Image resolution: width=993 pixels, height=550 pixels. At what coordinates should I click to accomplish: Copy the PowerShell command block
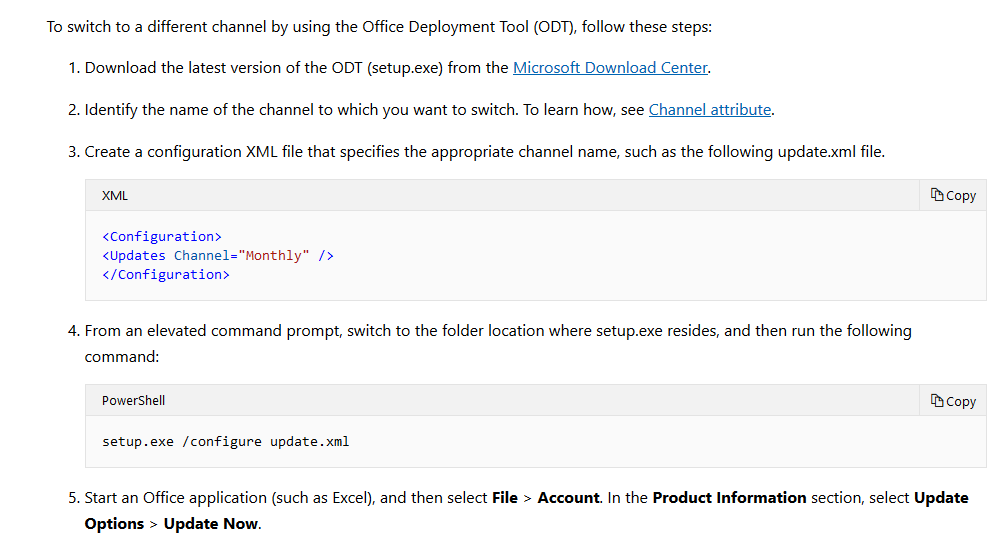pos(953,400)
